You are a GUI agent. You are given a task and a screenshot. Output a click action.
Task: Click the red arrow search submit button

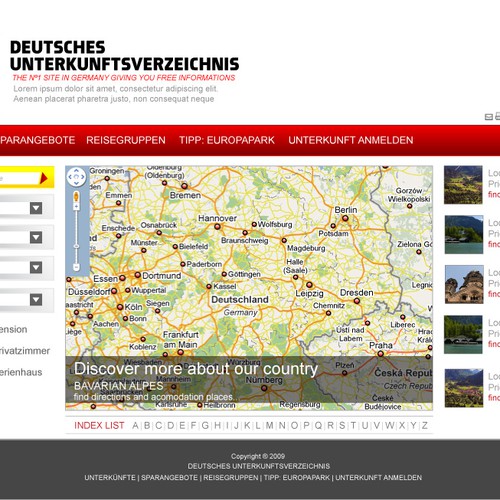(44, 178)
